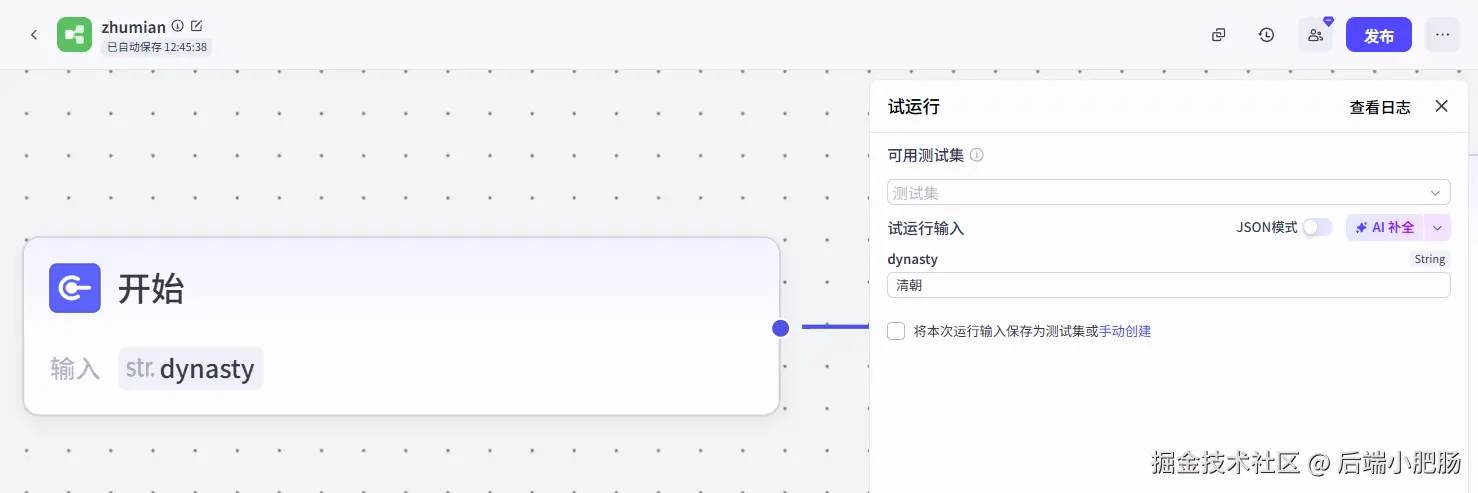Click the str. dynasty variable tag
Screen dimensions: 1478x493
190,369
